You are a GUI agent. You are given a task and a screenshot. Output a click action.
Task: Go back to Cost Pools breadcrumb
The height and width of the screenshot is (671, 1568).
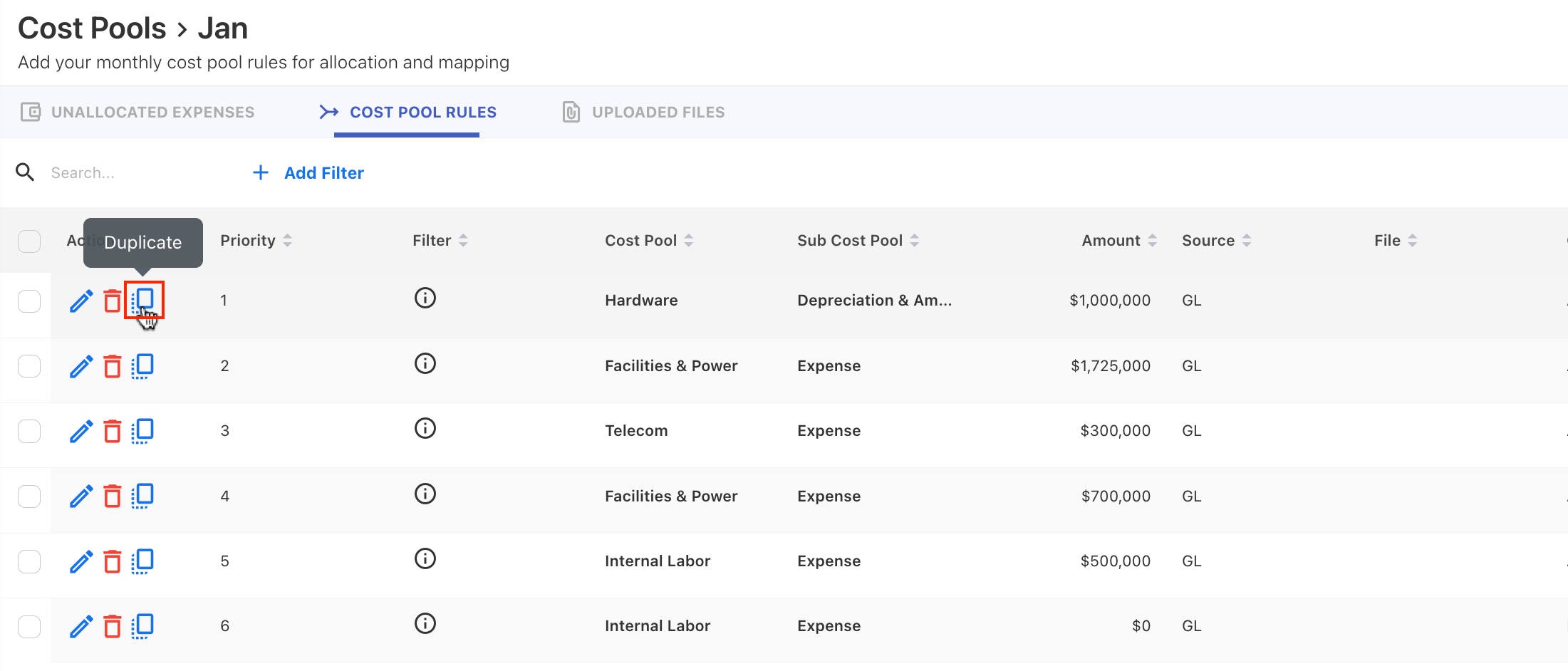coord(92,28)
